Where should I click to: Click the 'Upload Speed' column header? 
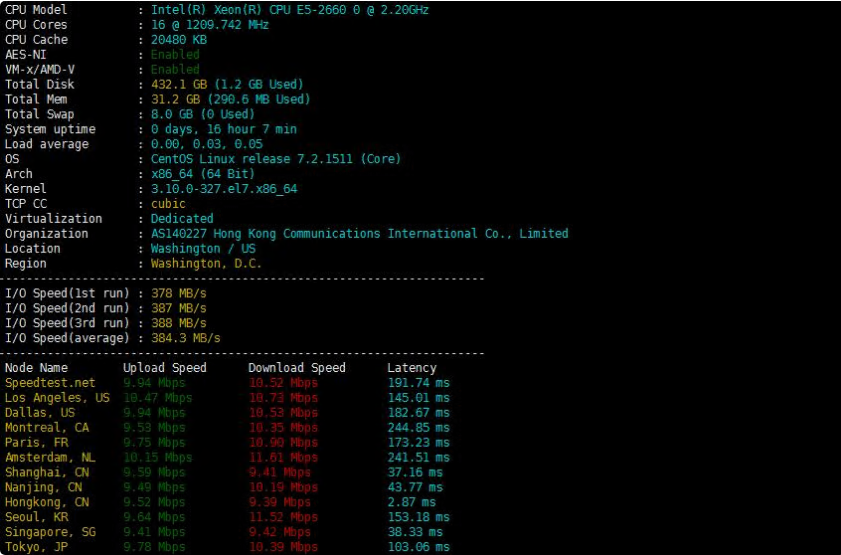pos(165,368)
